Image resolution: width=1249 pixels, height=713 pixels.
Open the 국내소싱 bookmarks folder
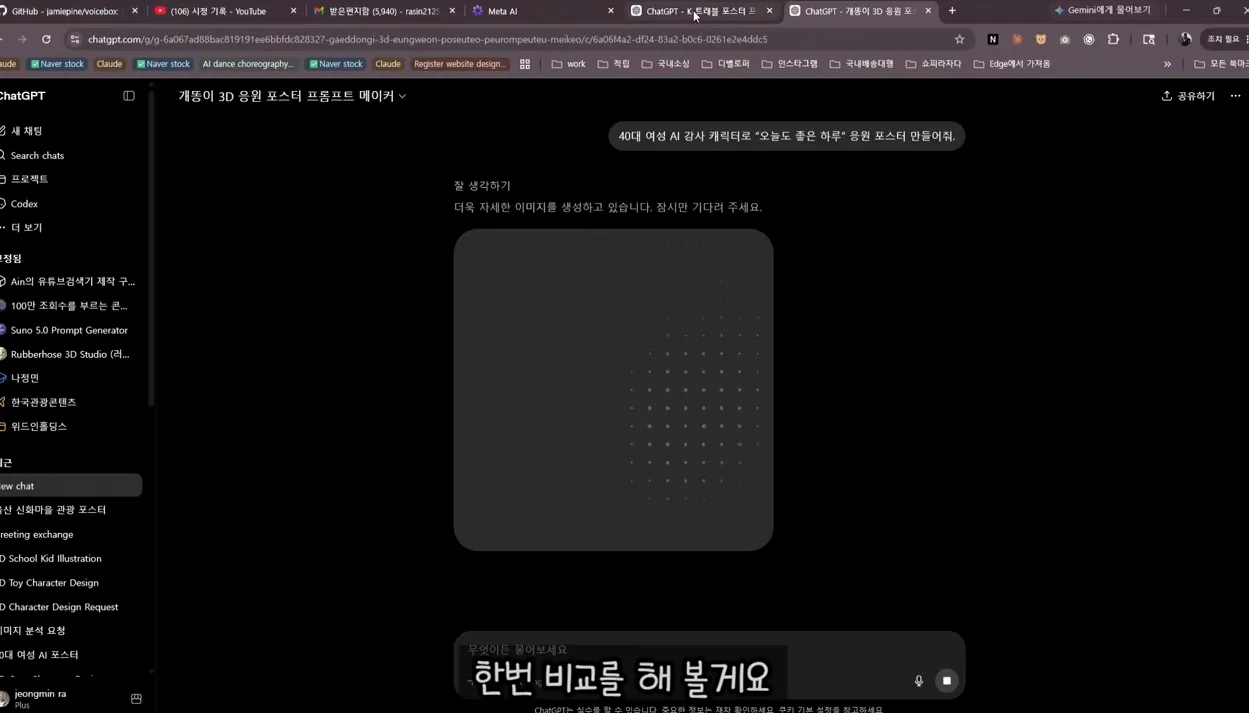[x=665, y=64]
